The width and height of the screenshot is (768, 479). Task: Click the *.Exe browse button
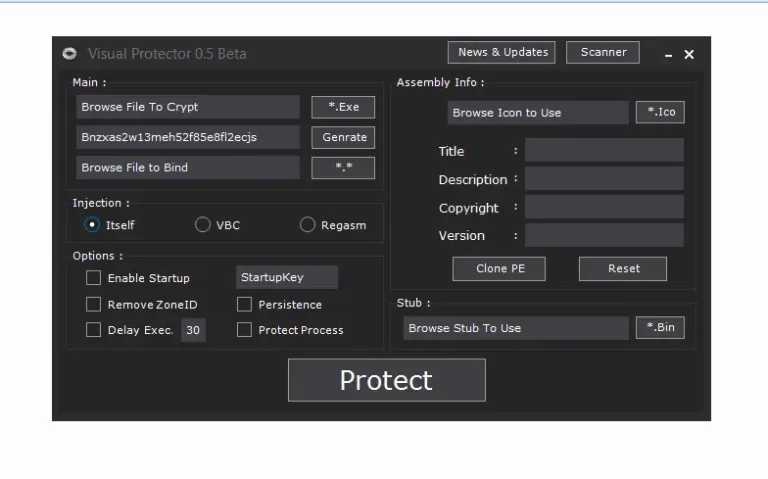(343, 107)
